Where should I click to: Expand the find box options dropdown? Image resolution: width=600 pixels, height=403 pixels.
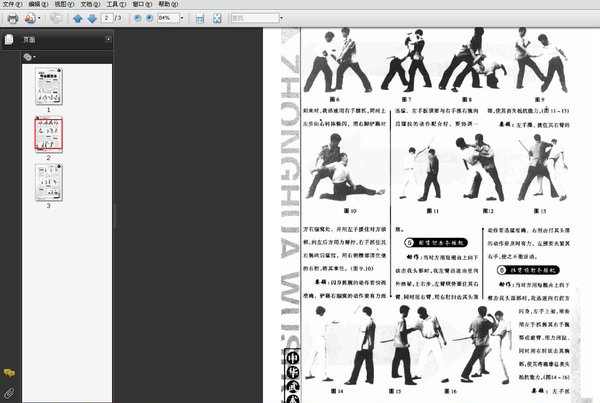pos(281,18)
